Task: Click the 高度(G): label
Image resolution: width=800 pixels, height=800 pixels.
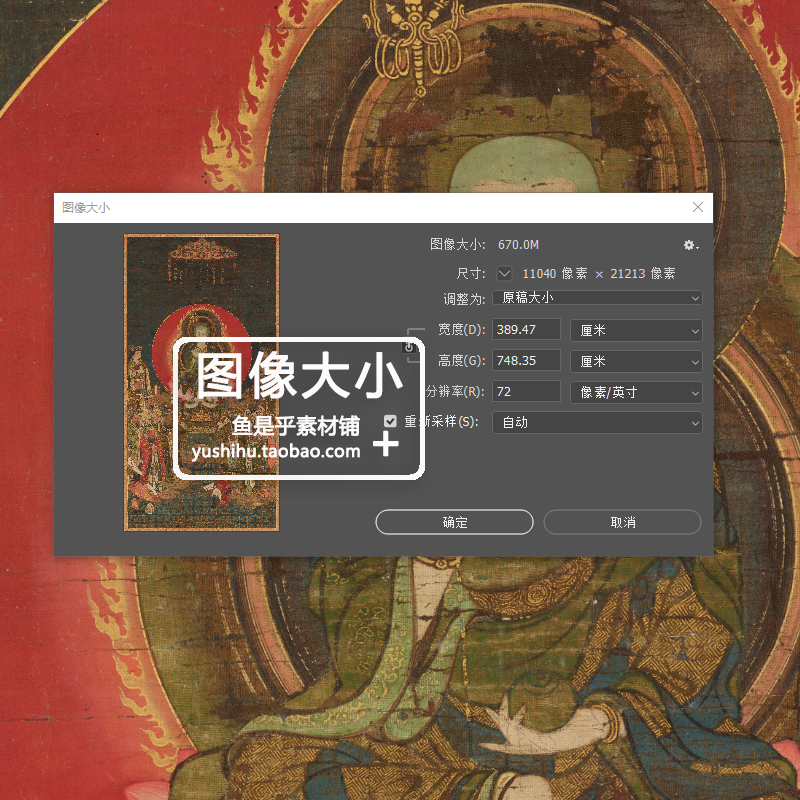Action: 462,361
